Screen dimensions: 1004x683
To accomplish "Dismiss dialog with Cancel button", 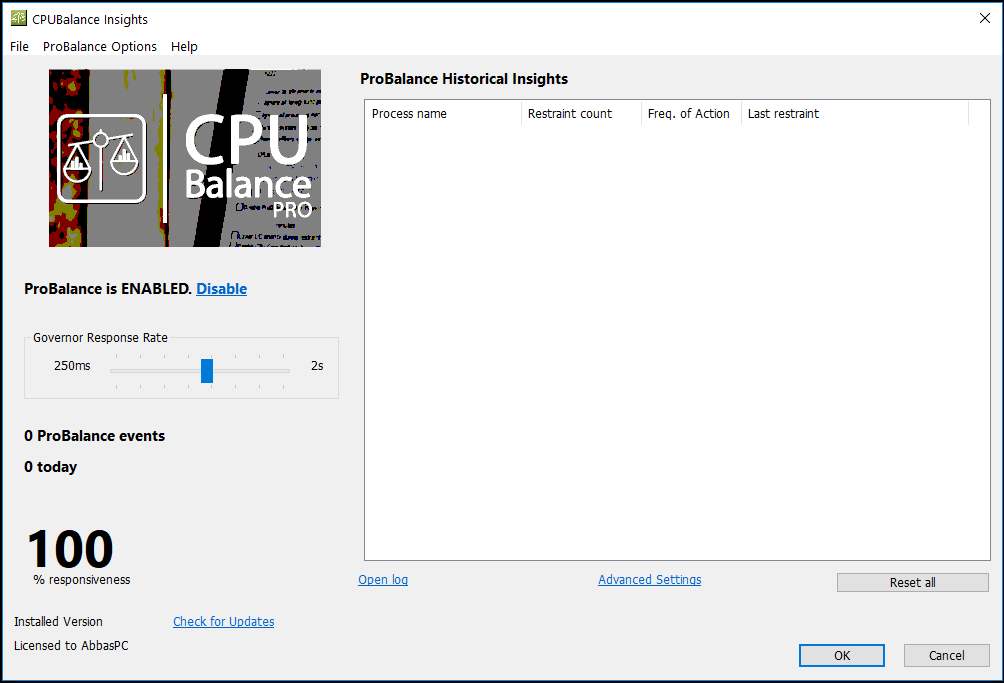I will [x=946, y=655].
